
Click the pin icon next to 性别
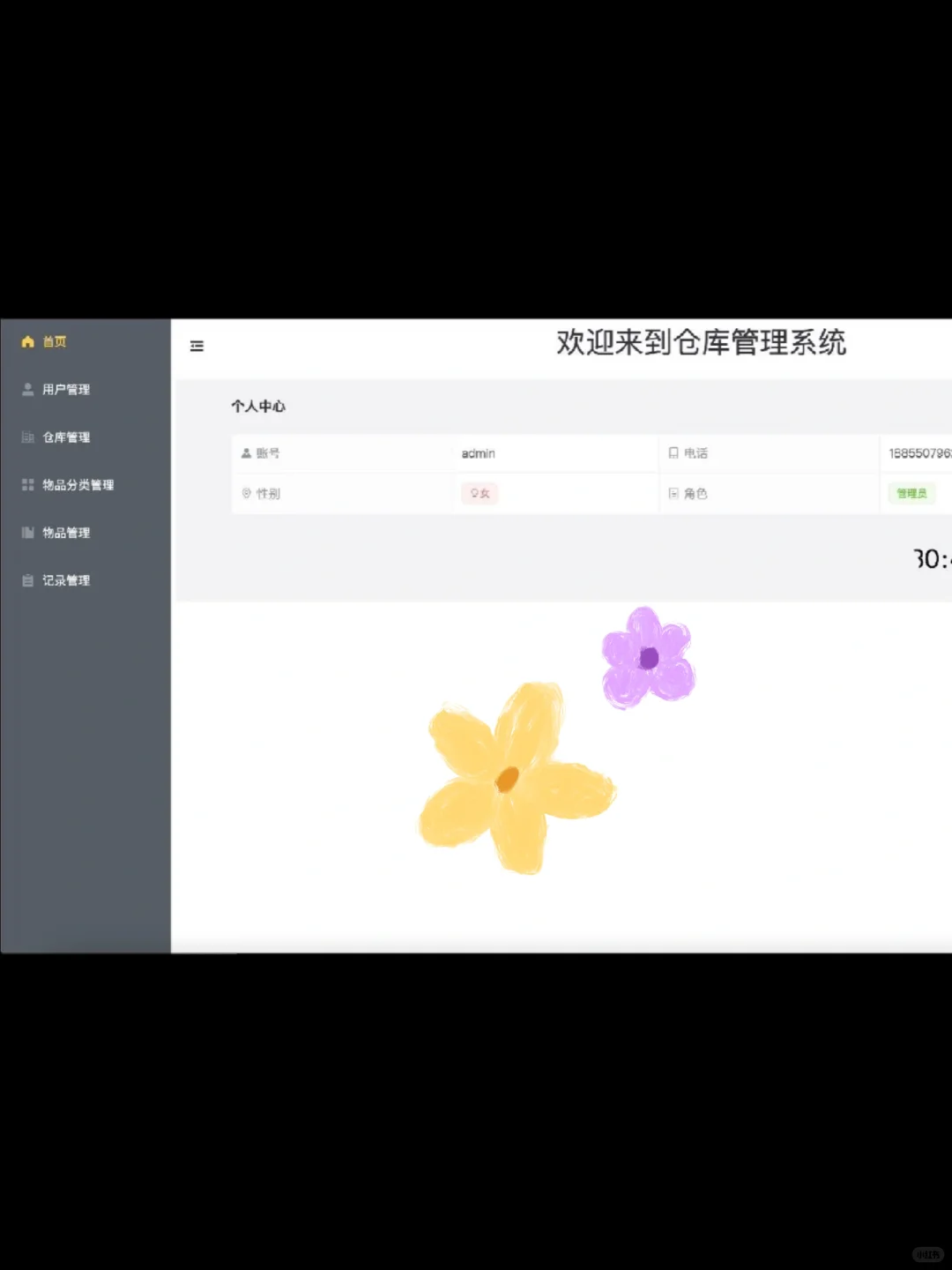[245, 493]
